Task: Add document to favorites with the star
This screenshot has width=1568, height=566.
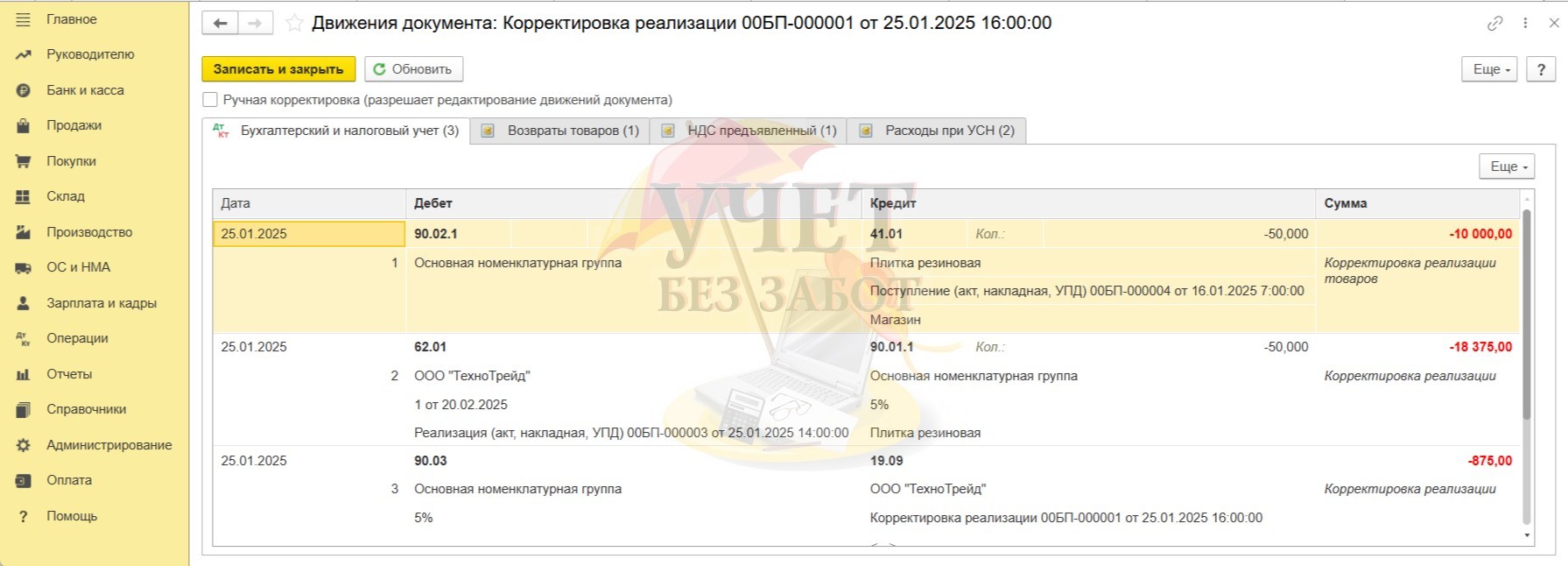Action: 295,23
